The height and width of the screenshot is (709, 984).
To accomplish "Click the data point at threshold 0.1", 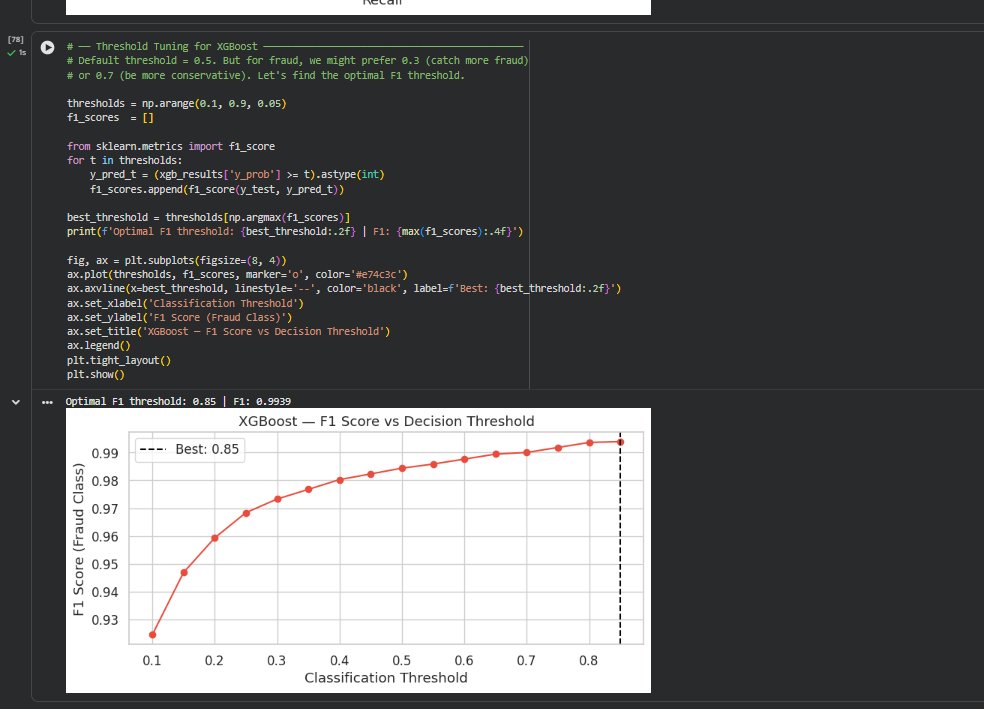I will pyautogui.click(x=152, y=634).
